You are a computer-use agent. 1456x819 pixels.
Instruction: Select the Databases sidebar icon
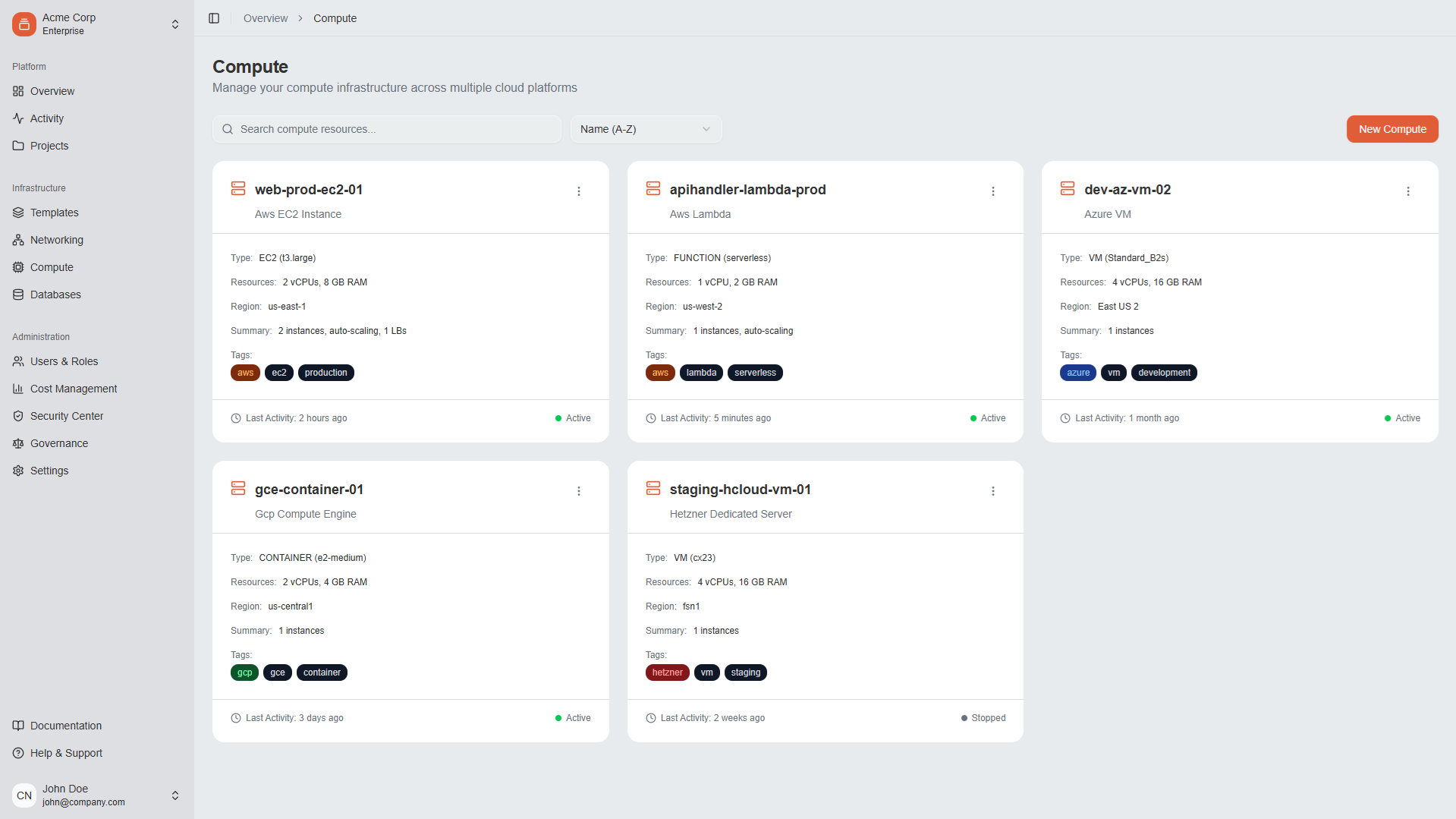pos(17,295)
